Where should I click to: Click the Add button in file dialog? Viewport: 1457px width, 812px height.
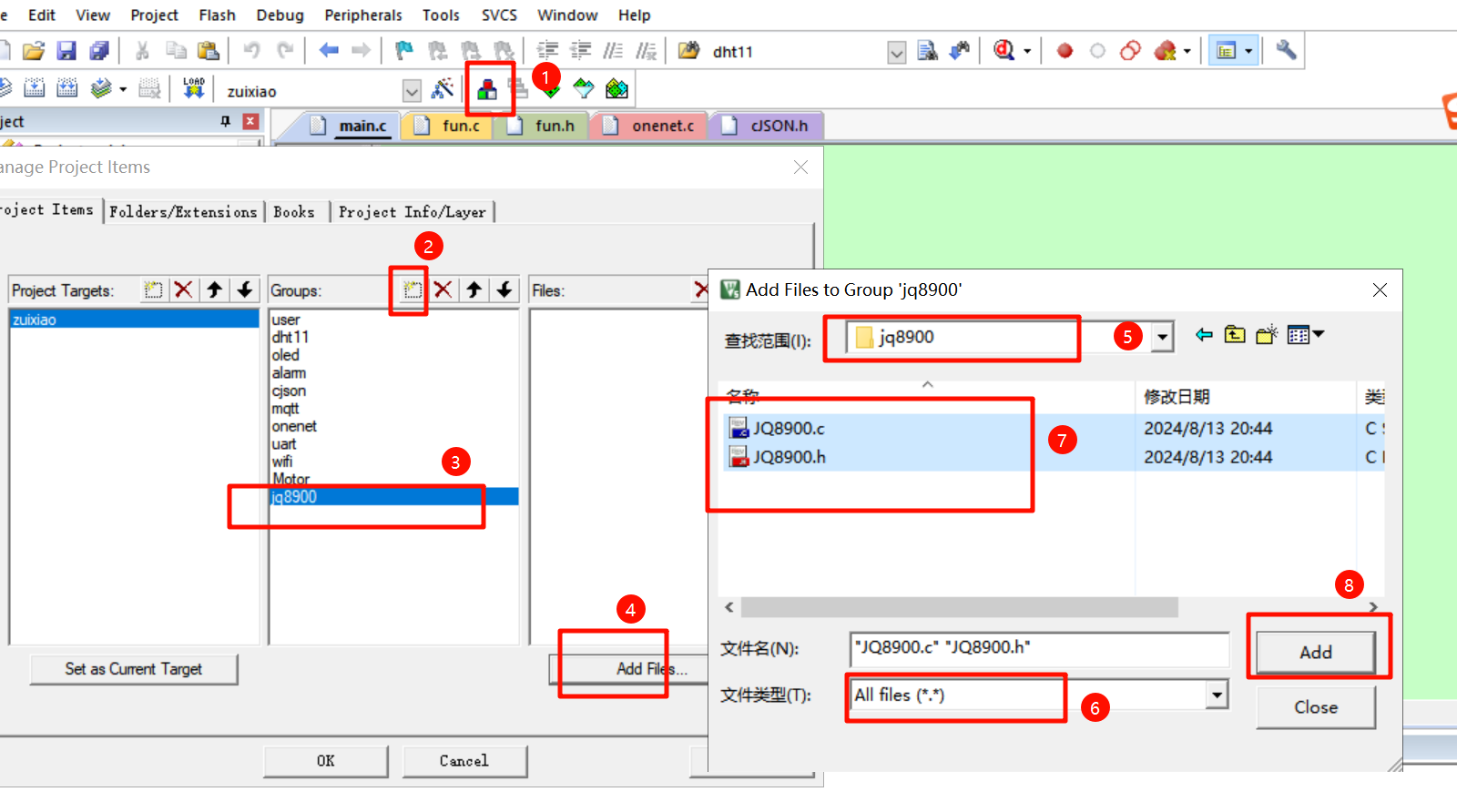1316,652
